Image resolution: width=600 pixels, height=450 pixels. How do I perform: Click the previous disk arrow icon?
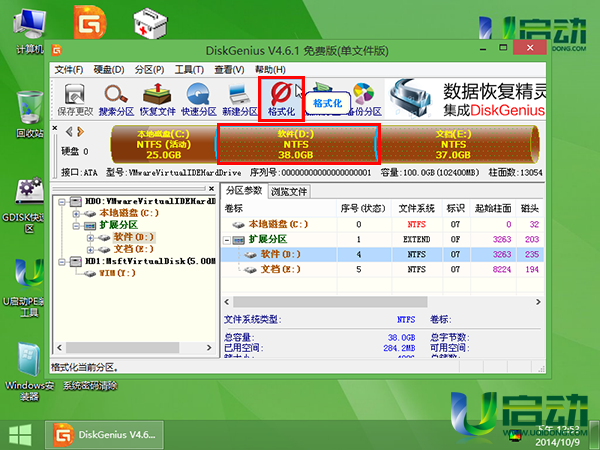(69, 132)
